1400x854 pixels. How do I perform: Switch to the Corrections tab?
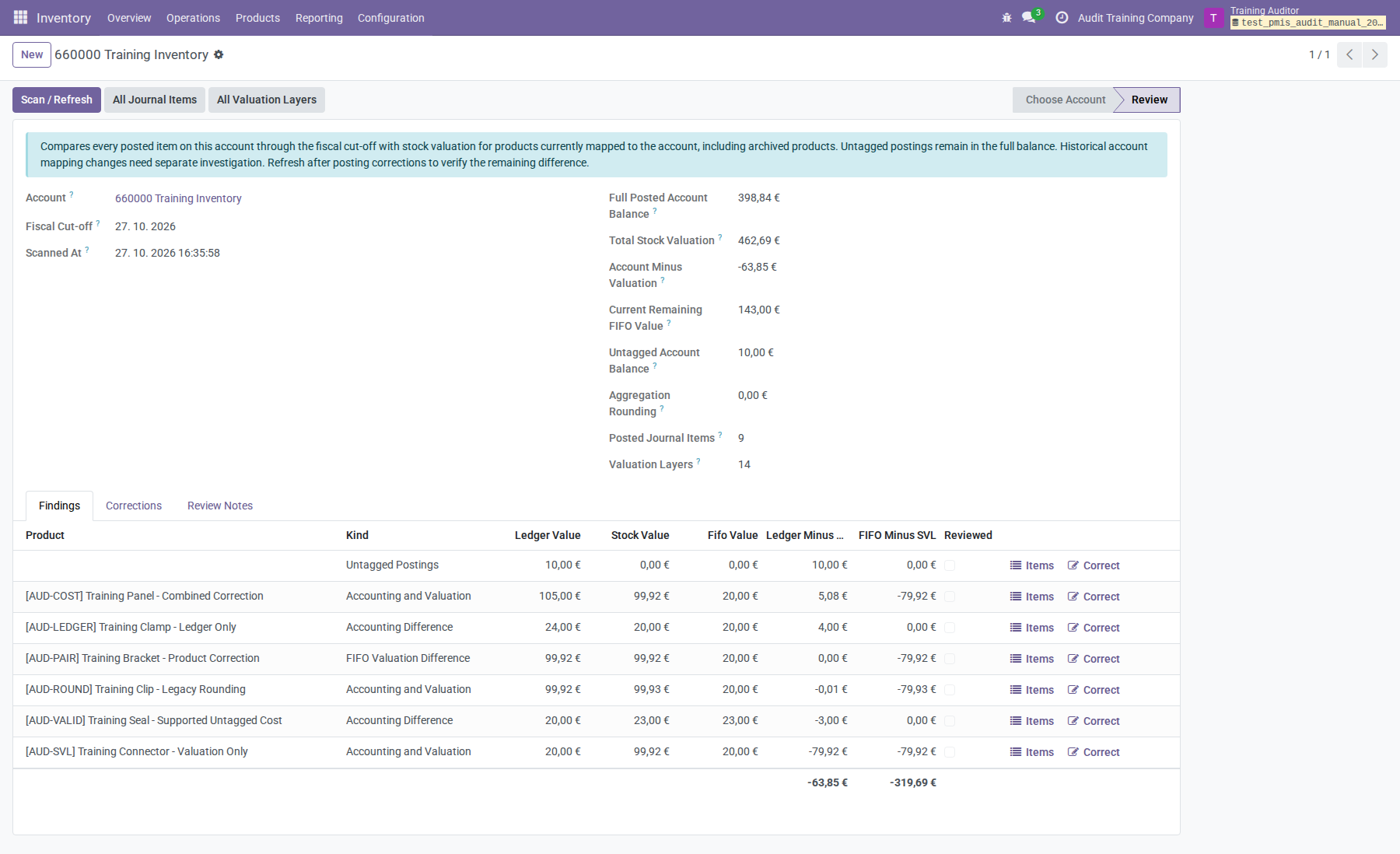point(134,506)
